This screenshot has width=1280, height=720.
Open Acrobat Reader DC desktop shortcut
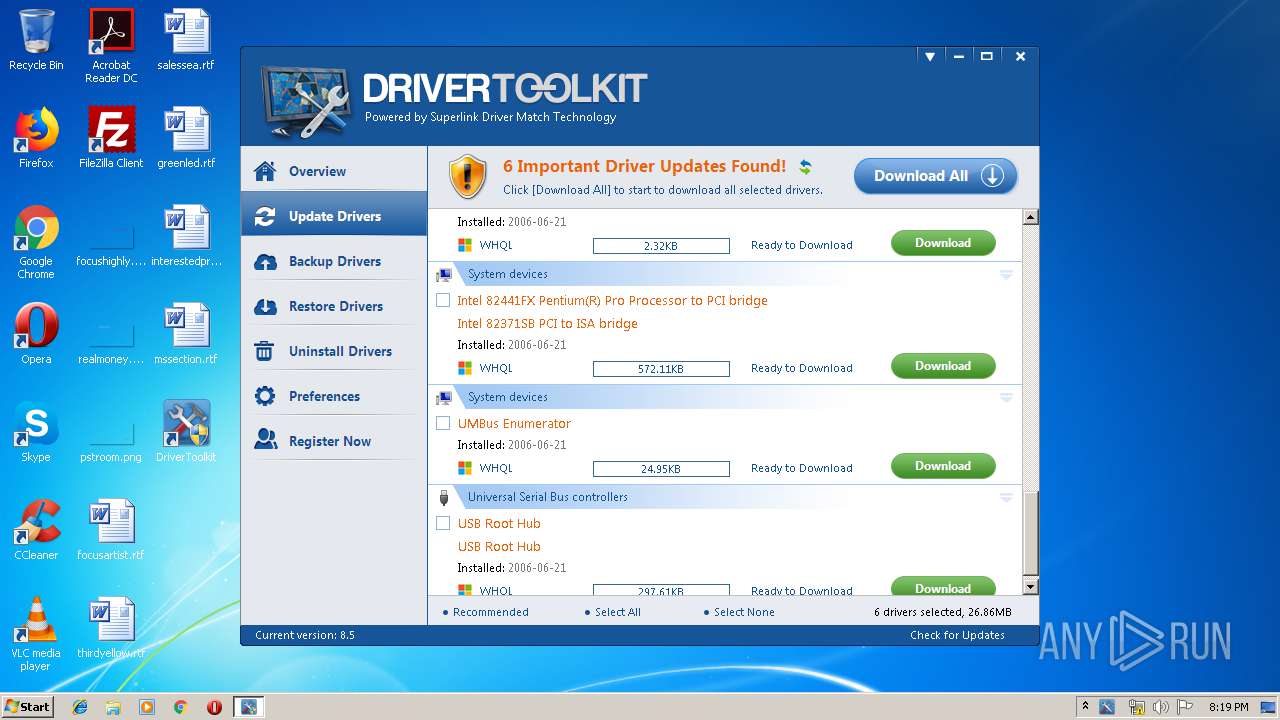(x=111, y=45)
